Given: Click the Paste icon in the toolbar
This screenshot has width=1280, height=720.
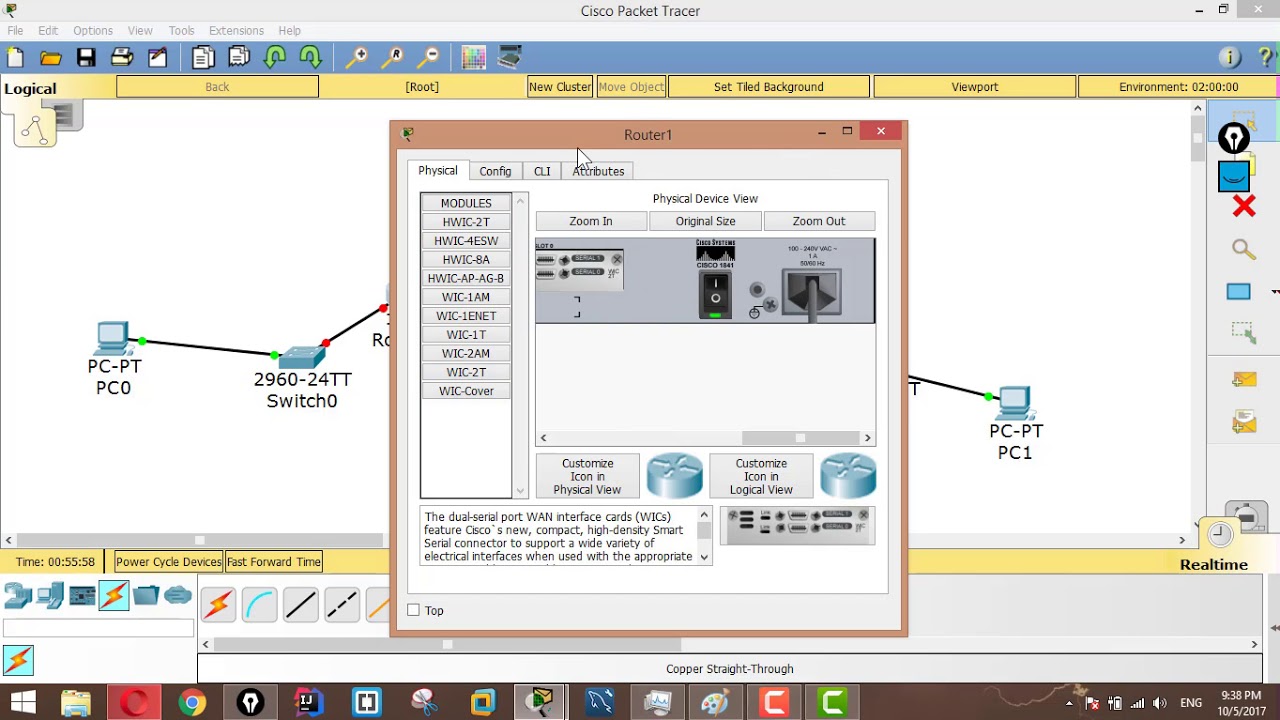Looking at the screenshot, I should click(239, 58).
